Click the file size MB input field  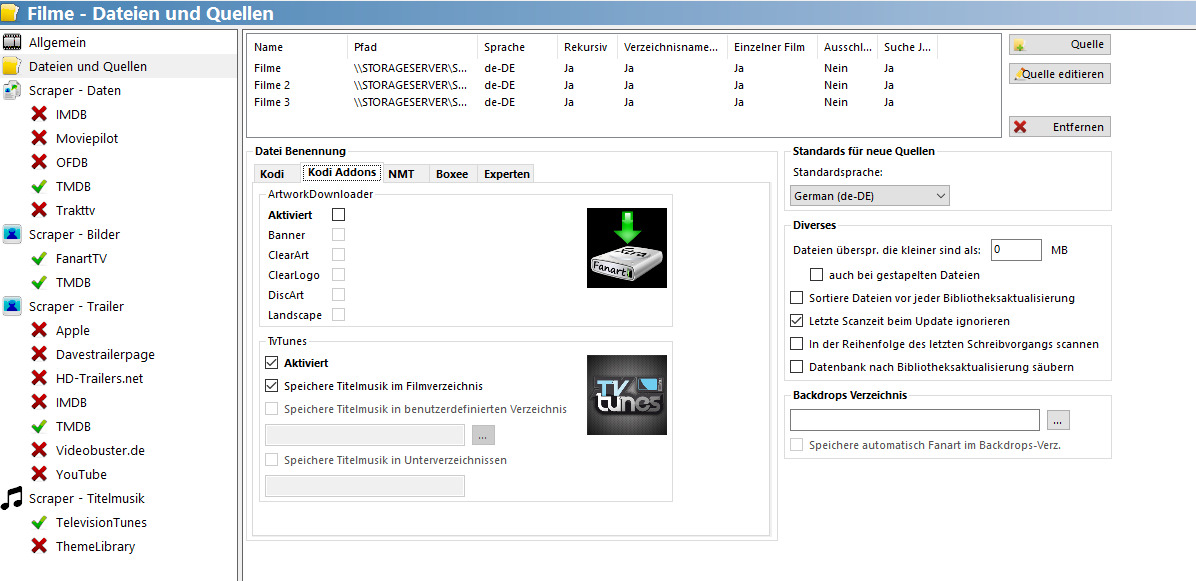pos(1015,249)
